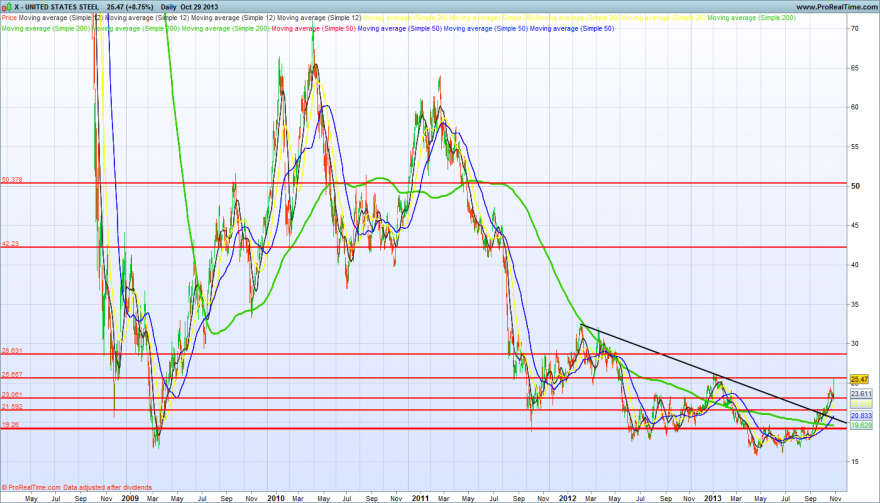This screenshot has height=503, width=880.
Task: Click the 15 tick on price axis
Action: (855, 461)
